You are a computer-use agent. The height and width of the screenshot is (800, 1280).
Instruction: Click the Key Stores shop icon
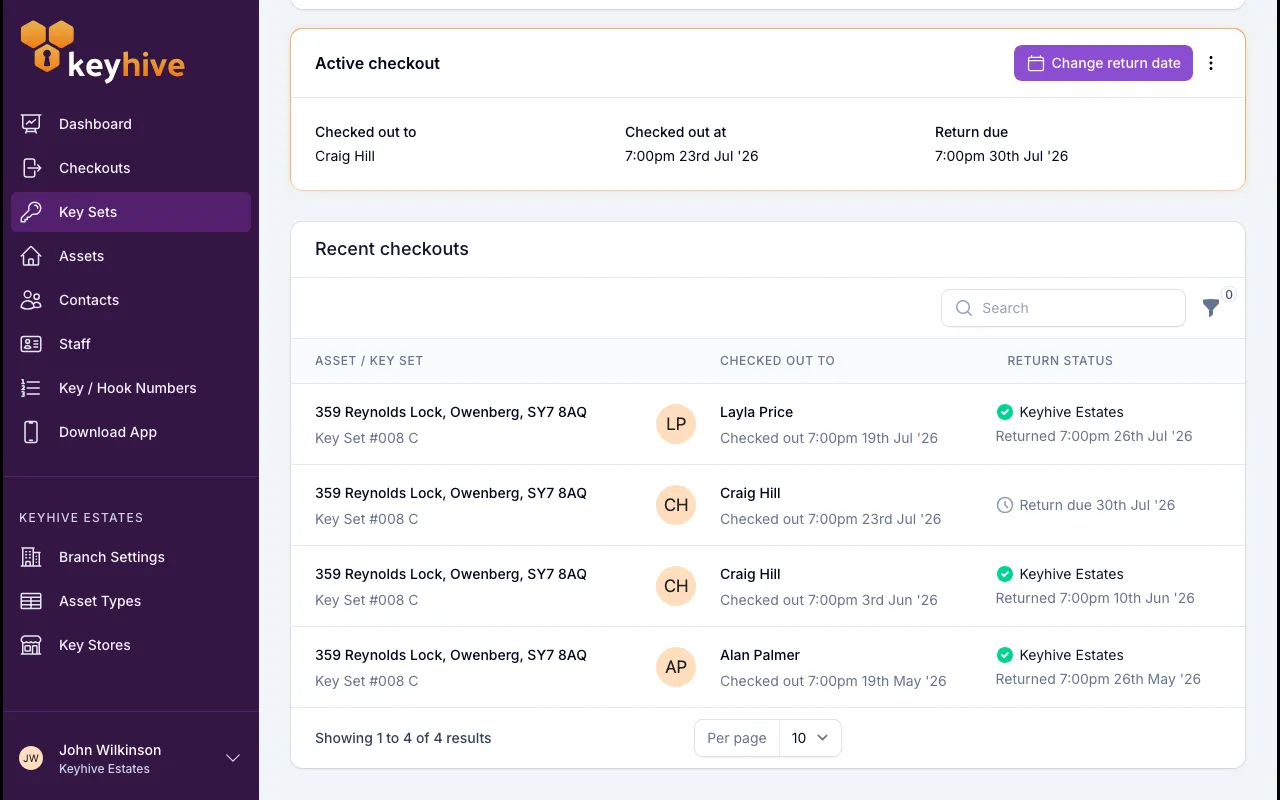pyautogui.click(x=31, y=645)
